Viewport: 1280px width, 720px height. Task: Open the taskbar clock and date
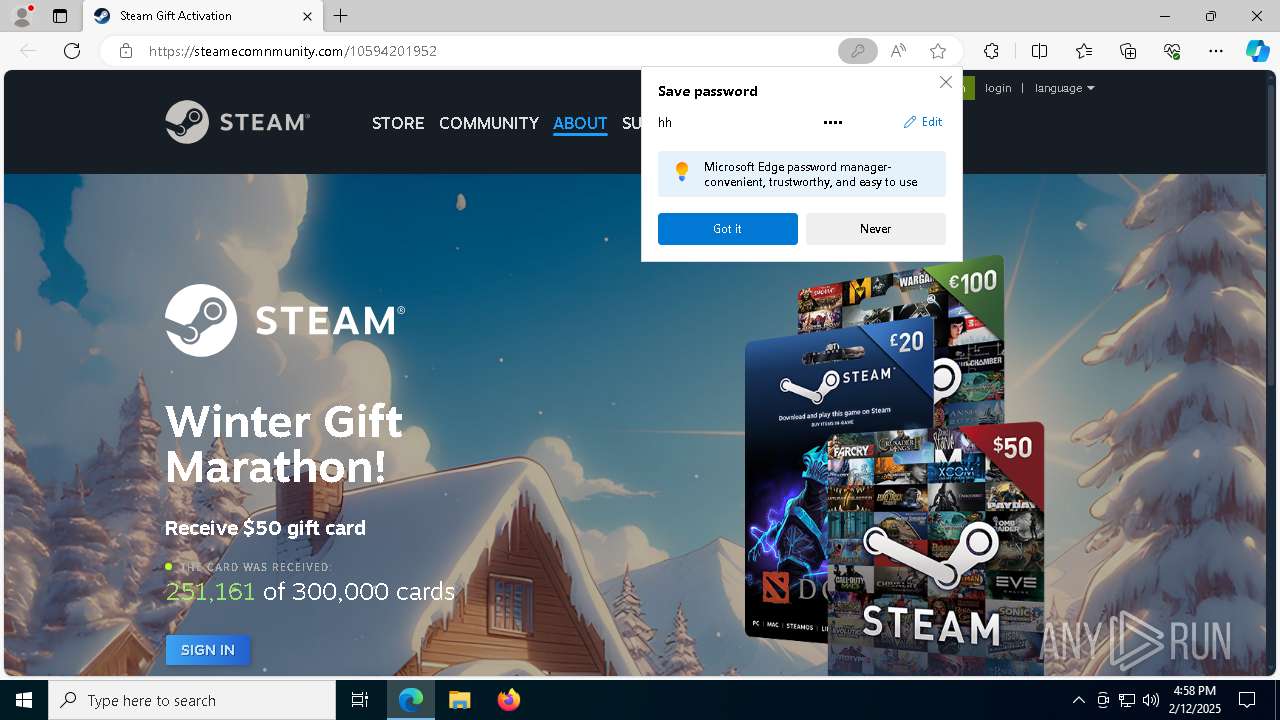[x=1194, y=700]
